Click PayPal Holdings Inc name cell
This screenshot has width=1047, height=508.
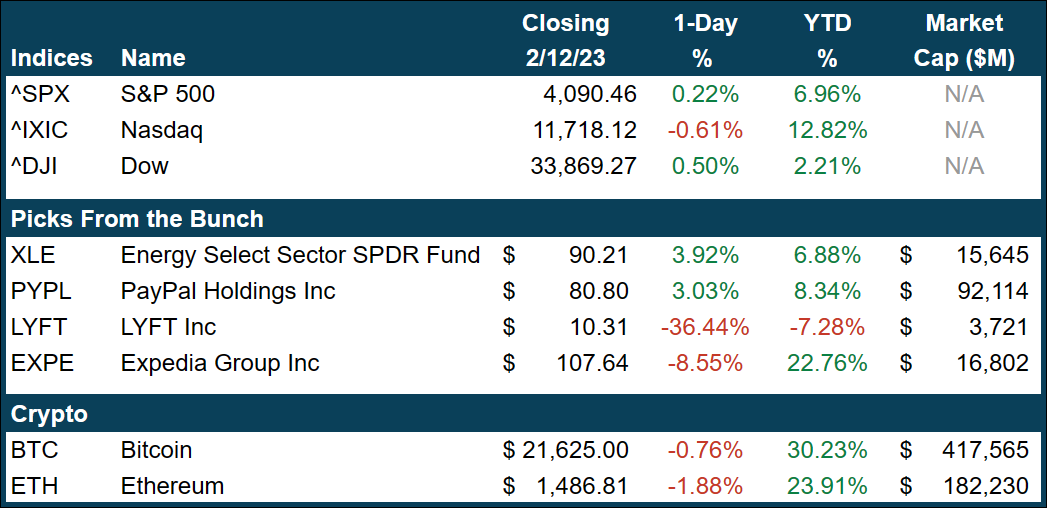pyautogui.click(x=228, y=291)
